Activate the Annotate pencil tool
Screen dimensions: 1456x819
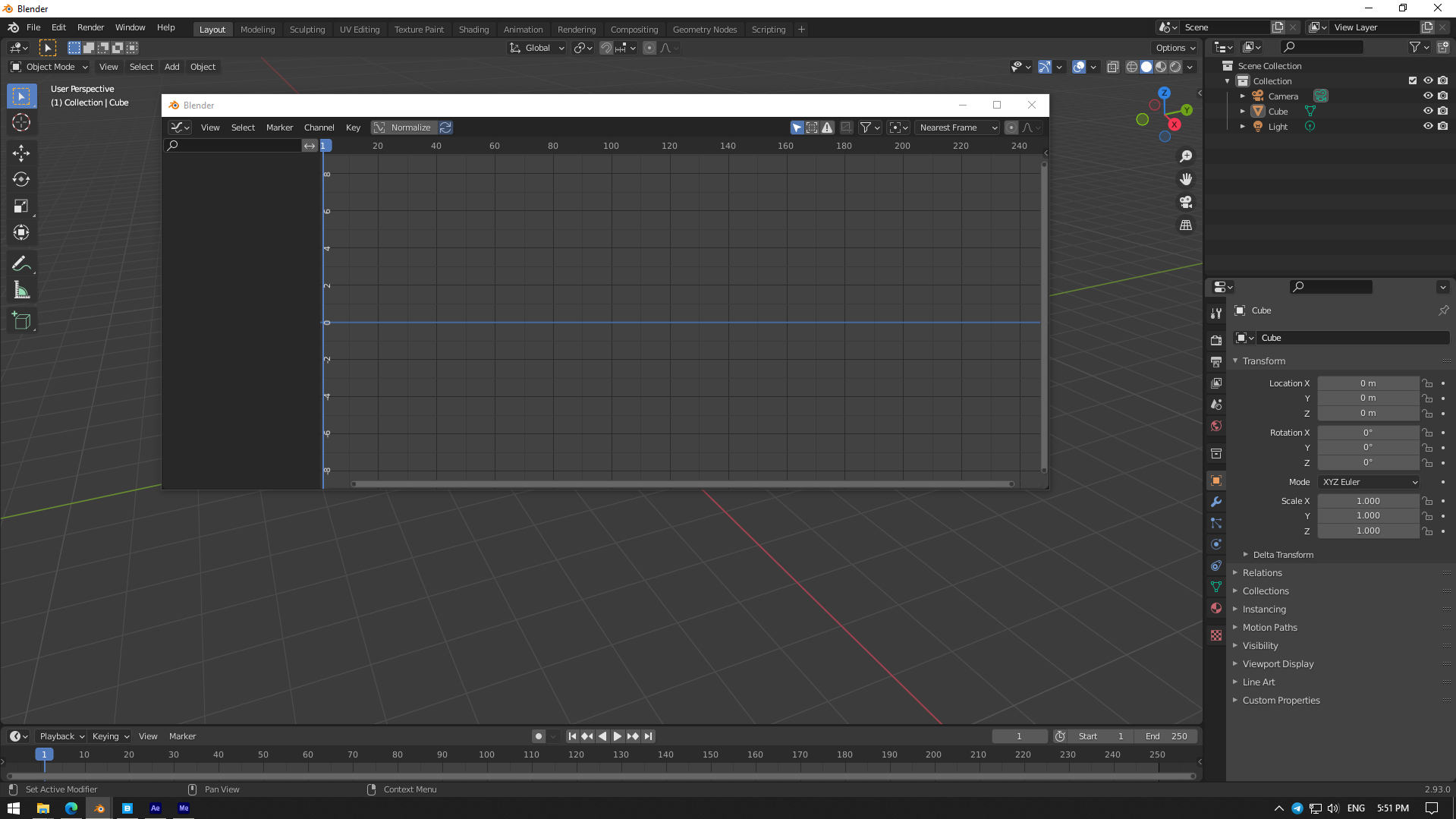[x=21, y=264]
